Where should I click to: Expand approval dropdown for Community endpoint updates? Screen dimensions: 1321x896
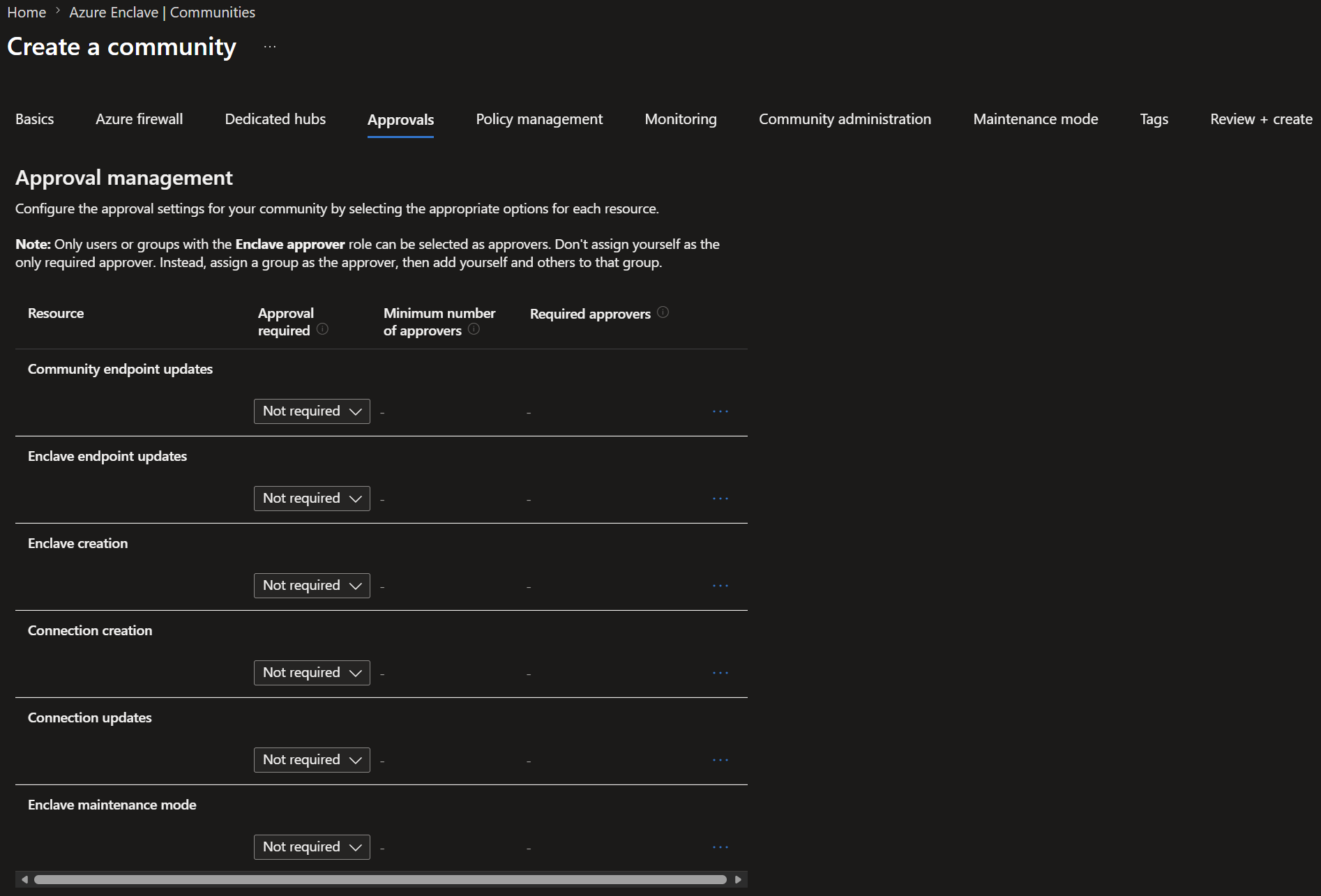tap(312, 411)
